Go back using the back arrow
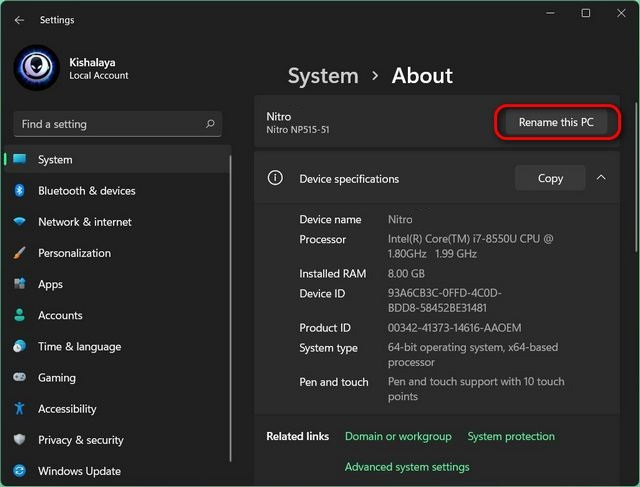 tap(19, 20)
